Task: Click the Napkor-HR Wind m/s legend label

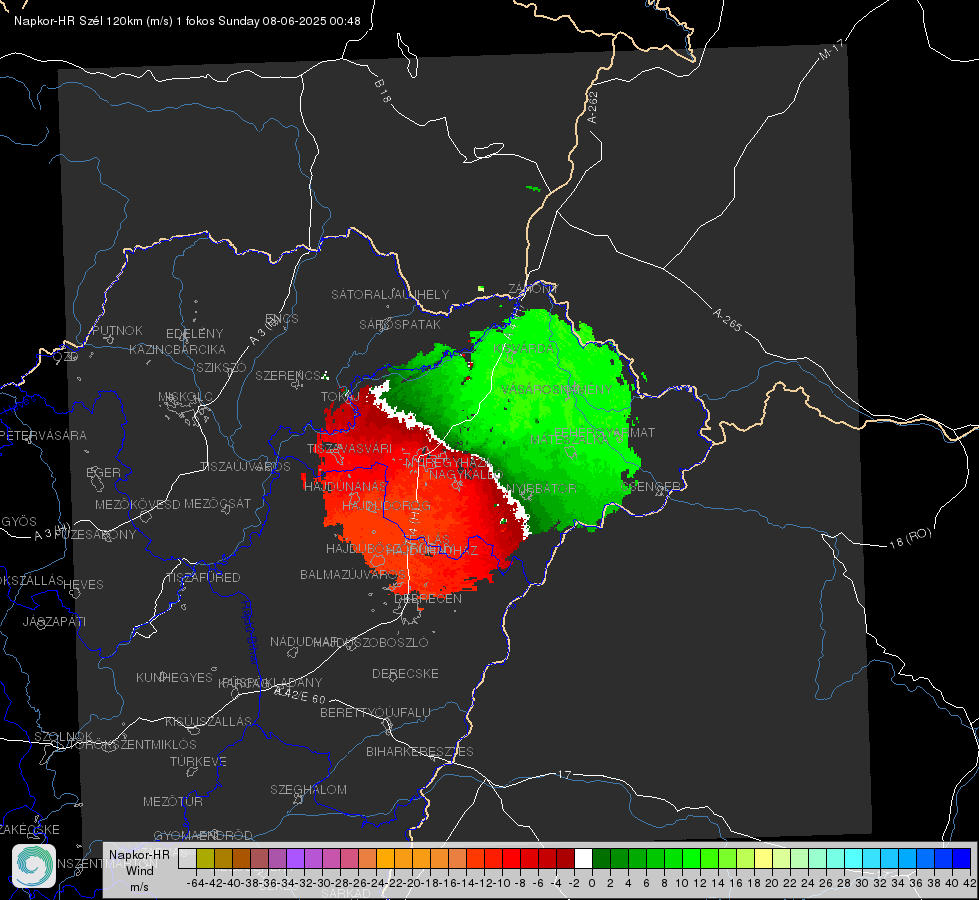Action: pos(139,870)
